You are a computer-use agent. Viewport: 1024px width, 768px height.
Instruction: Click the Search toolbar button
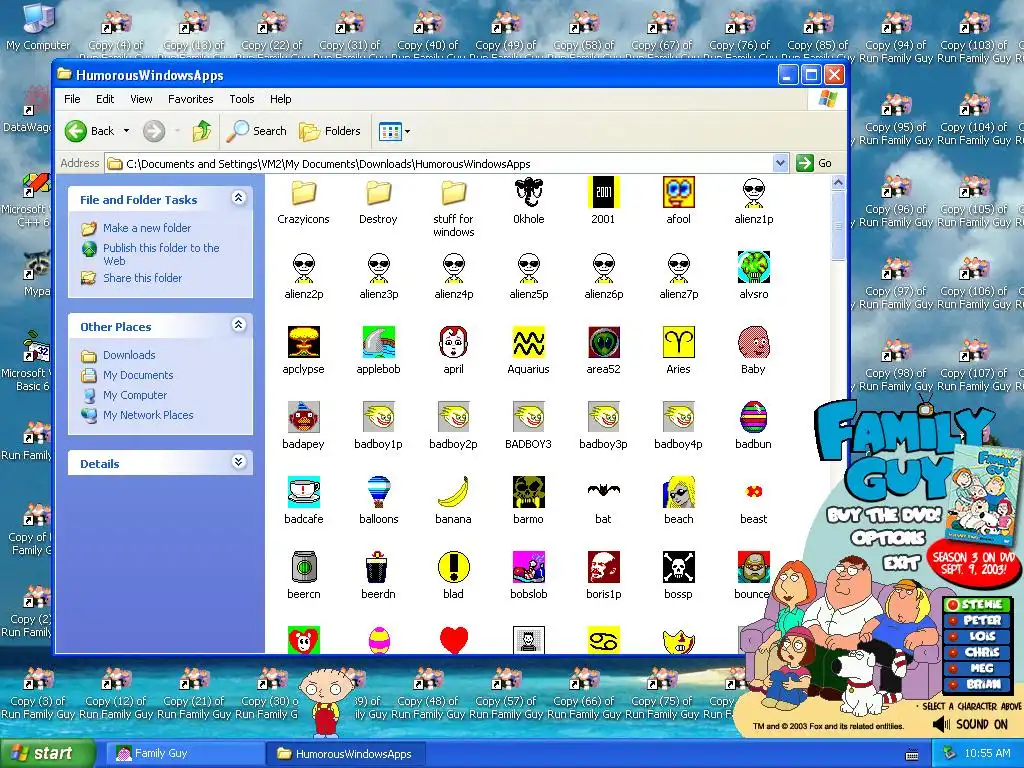click(257, 131)
